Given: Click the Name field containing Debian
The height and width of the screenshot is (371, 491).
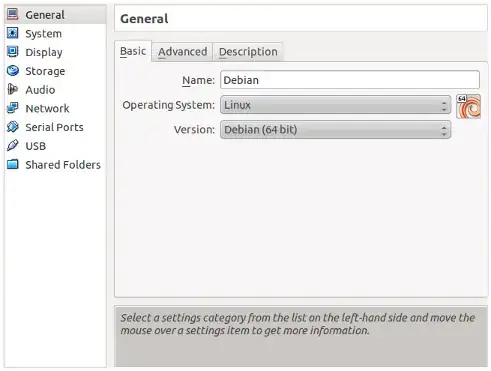Looking at the screenshot, I should tap(350, 80).
